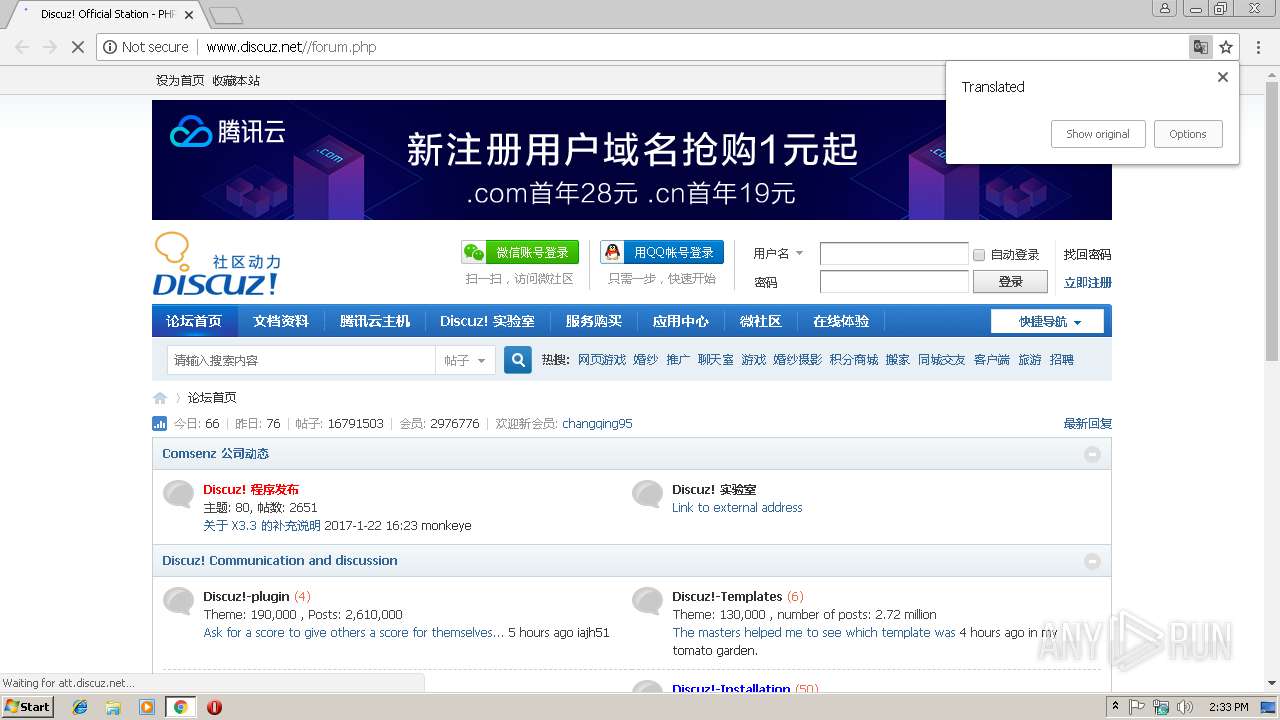
Task: Open the 在线体验 nav item
Action: 841,321
